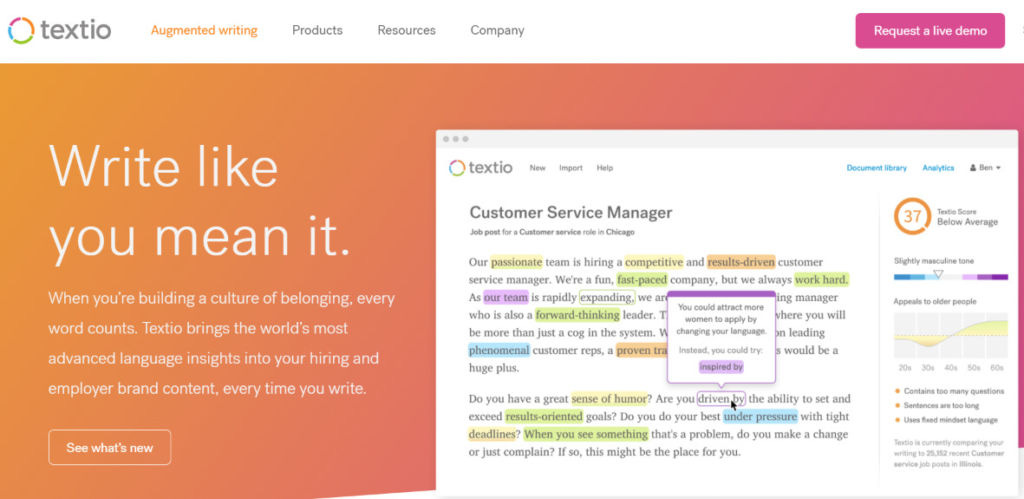Click highlighted phrase forward-thinking
Viewport: 1024px width, 499px height.
[x=577, y=315]
